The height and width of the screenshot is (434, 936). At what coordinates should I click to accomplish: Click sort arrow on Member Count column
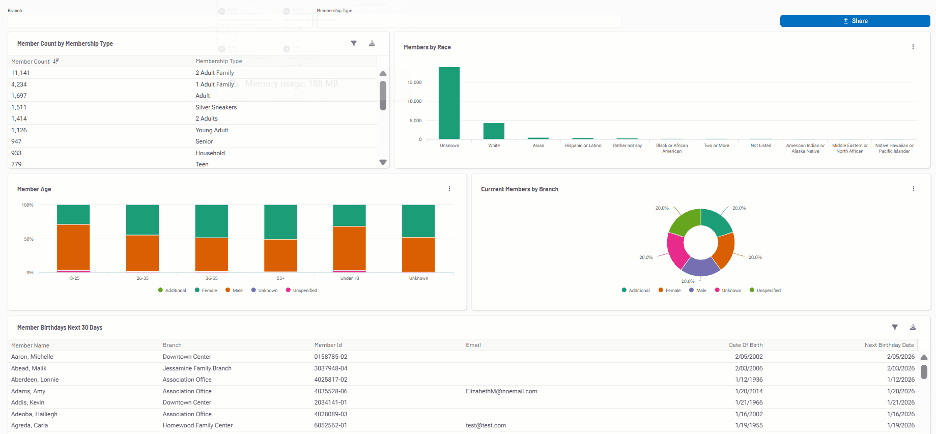coord(56,61)
